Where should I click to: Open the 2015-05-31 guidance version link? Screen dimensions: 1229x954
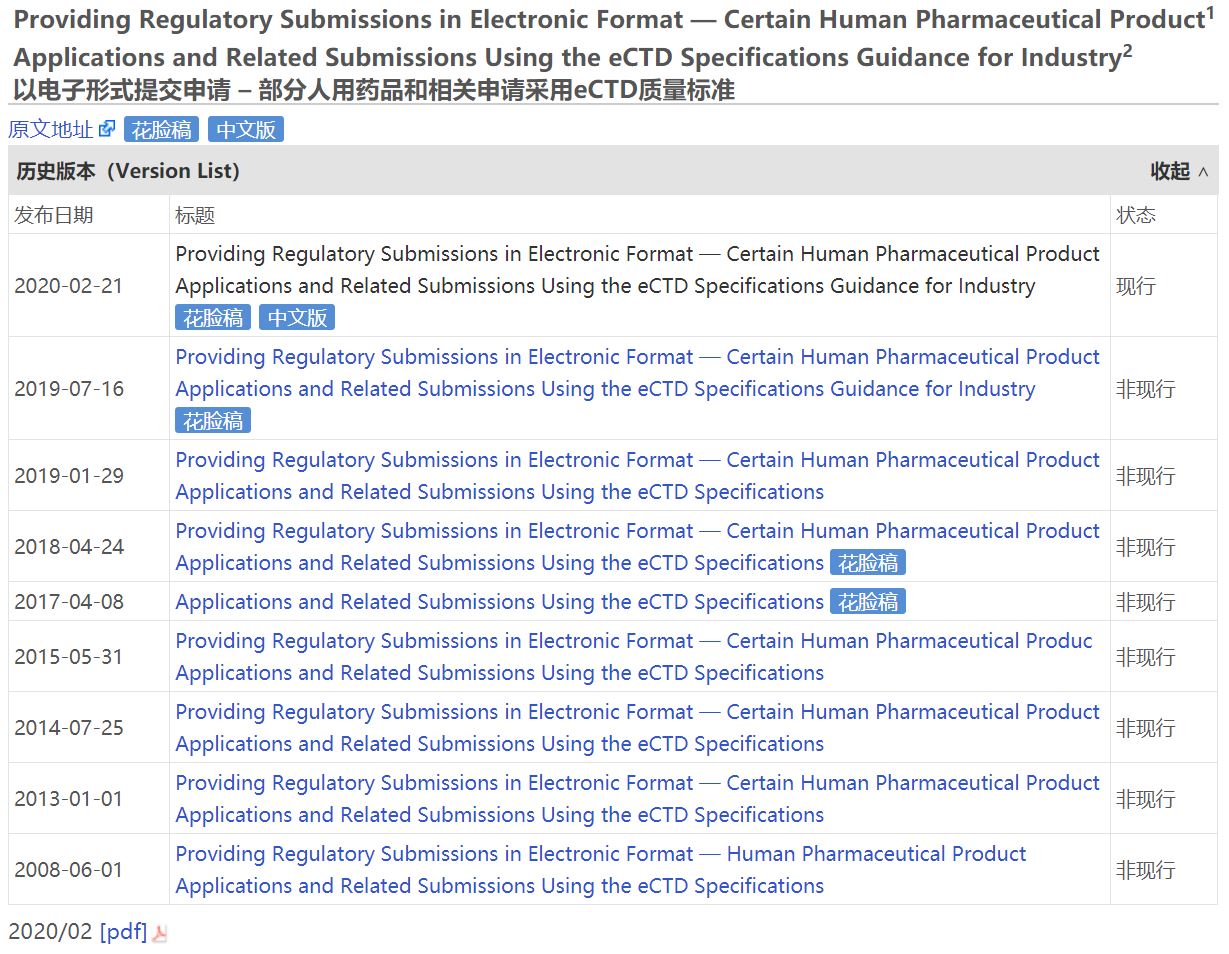point(634,657)
